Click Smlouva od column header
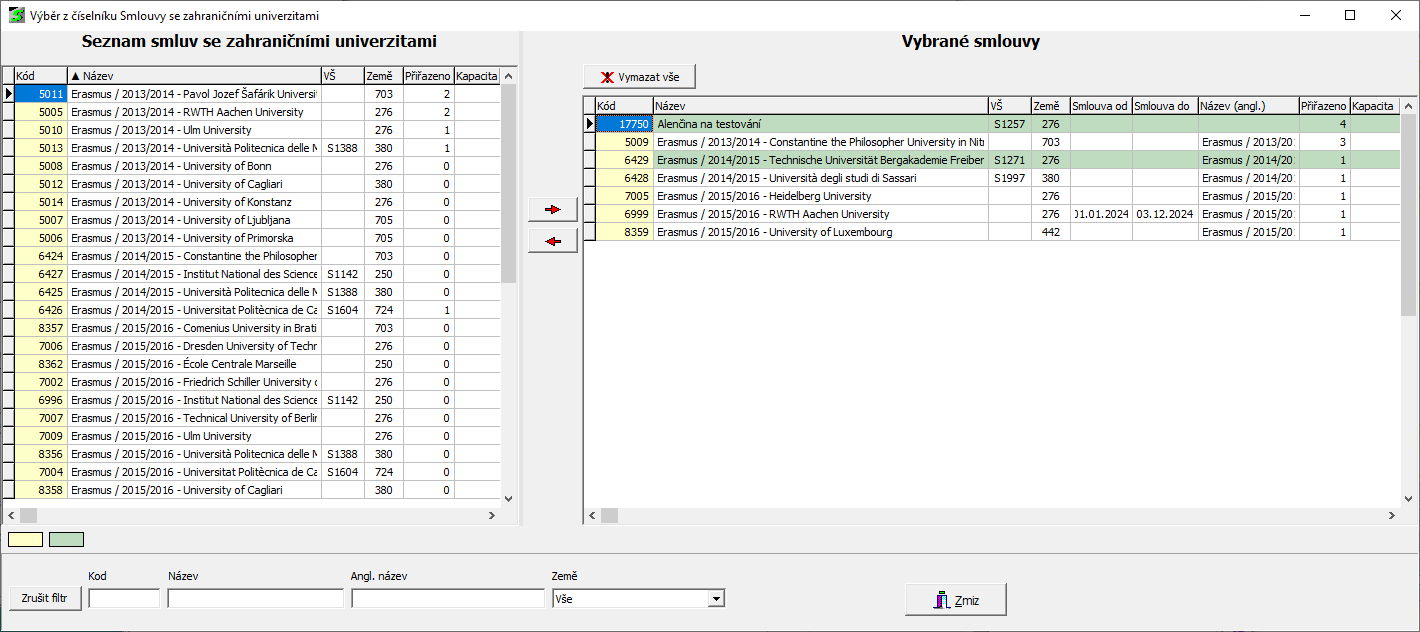The width and height of the screenshot is (1420, 632). 1100,106
